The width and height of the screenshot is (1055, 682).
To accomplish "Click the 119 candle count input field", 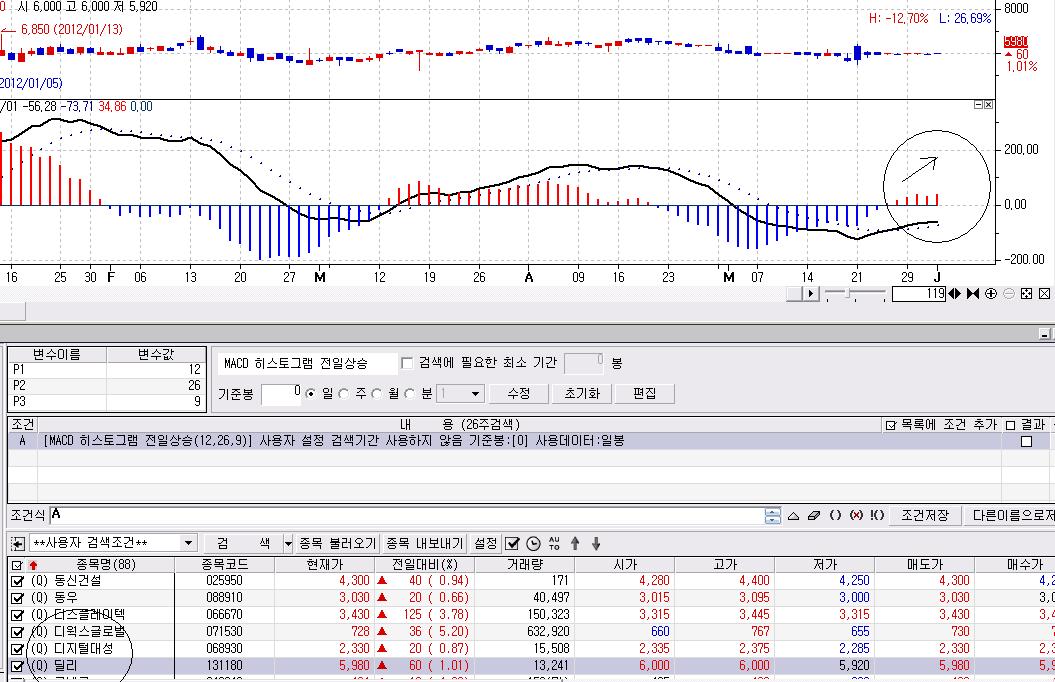I will point(918,294).
